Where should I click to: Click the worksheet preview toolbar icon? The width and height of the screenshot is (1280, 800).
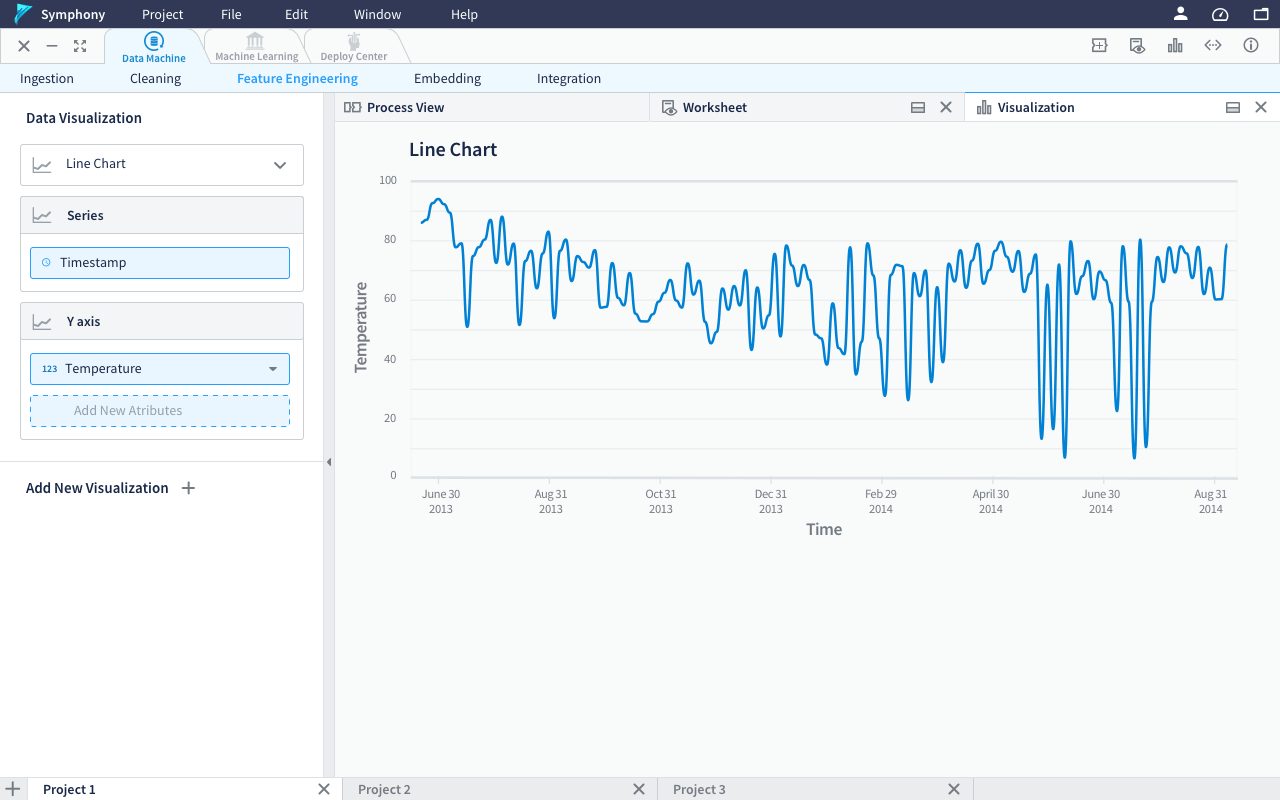pos(1137,45)
